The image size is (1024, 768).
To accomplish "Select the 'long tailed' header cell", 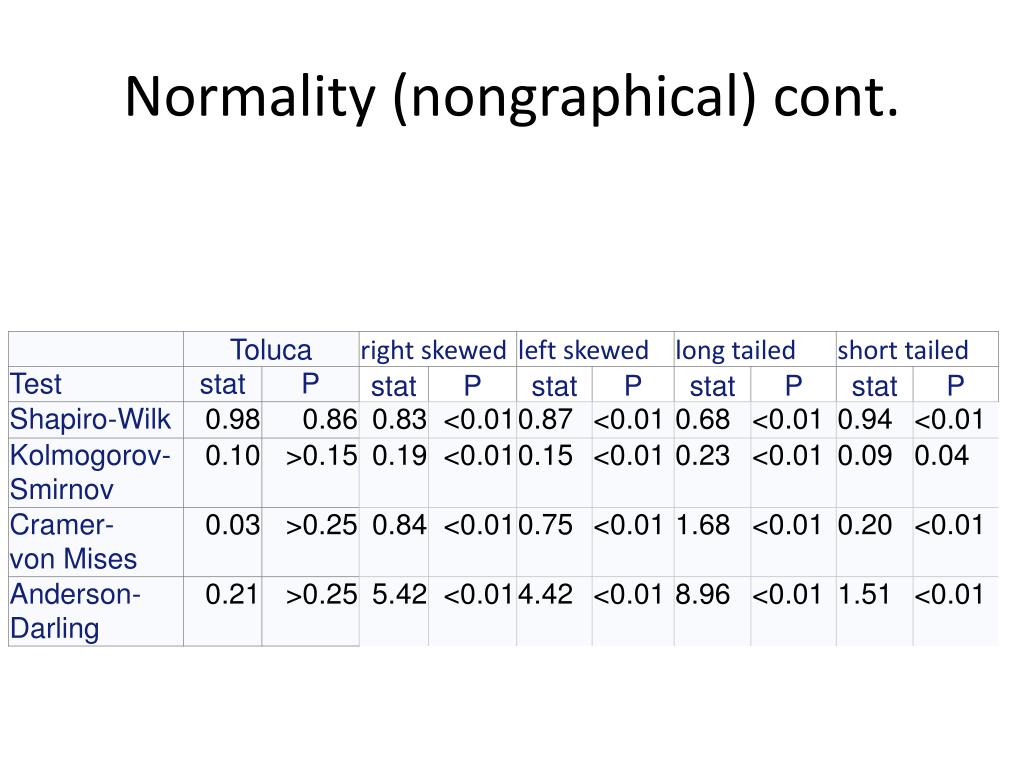I will pos(735,350).
